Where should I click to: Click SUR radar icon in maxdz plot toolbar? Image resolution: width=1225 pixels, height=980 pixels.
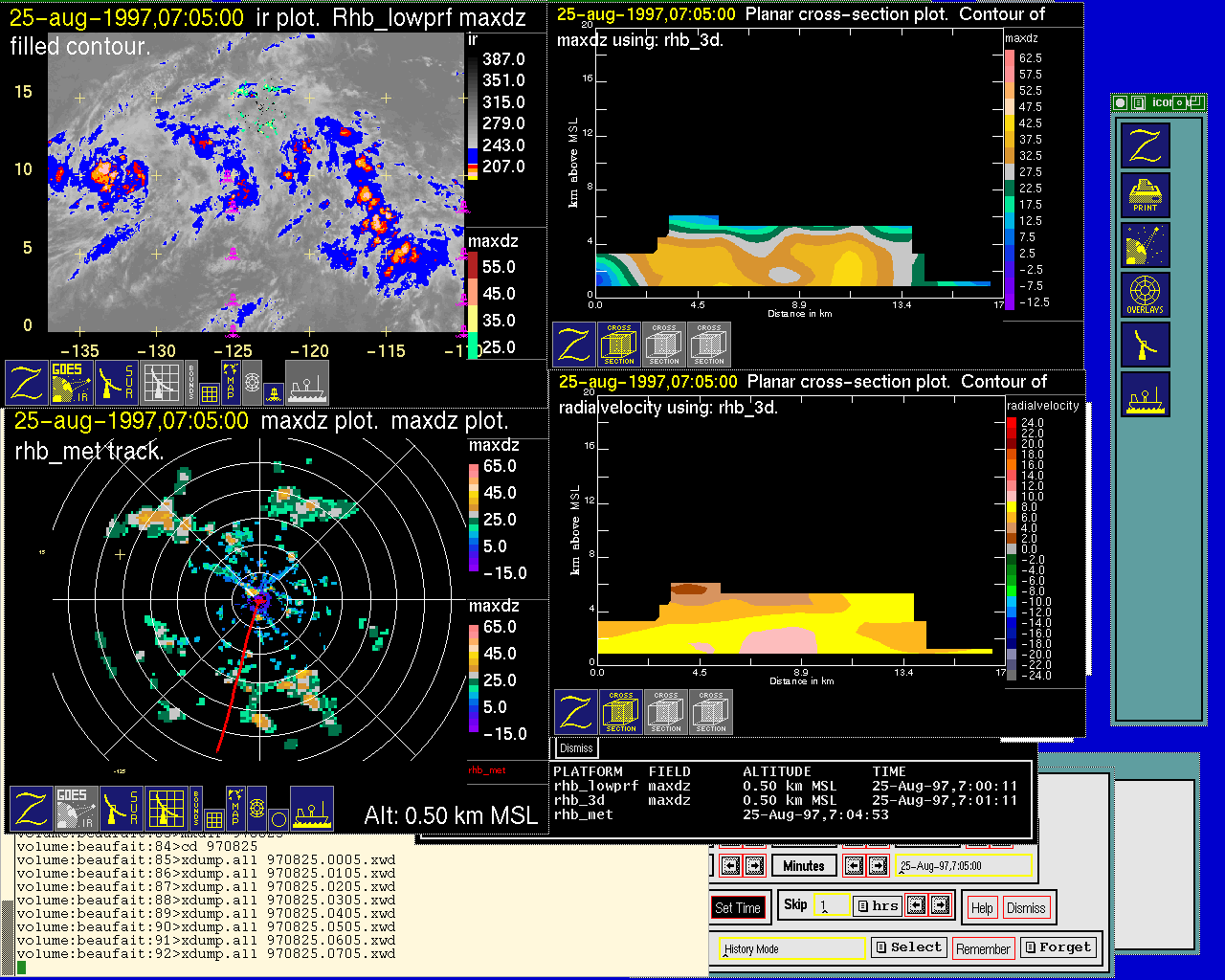click(x=120, y=809)
